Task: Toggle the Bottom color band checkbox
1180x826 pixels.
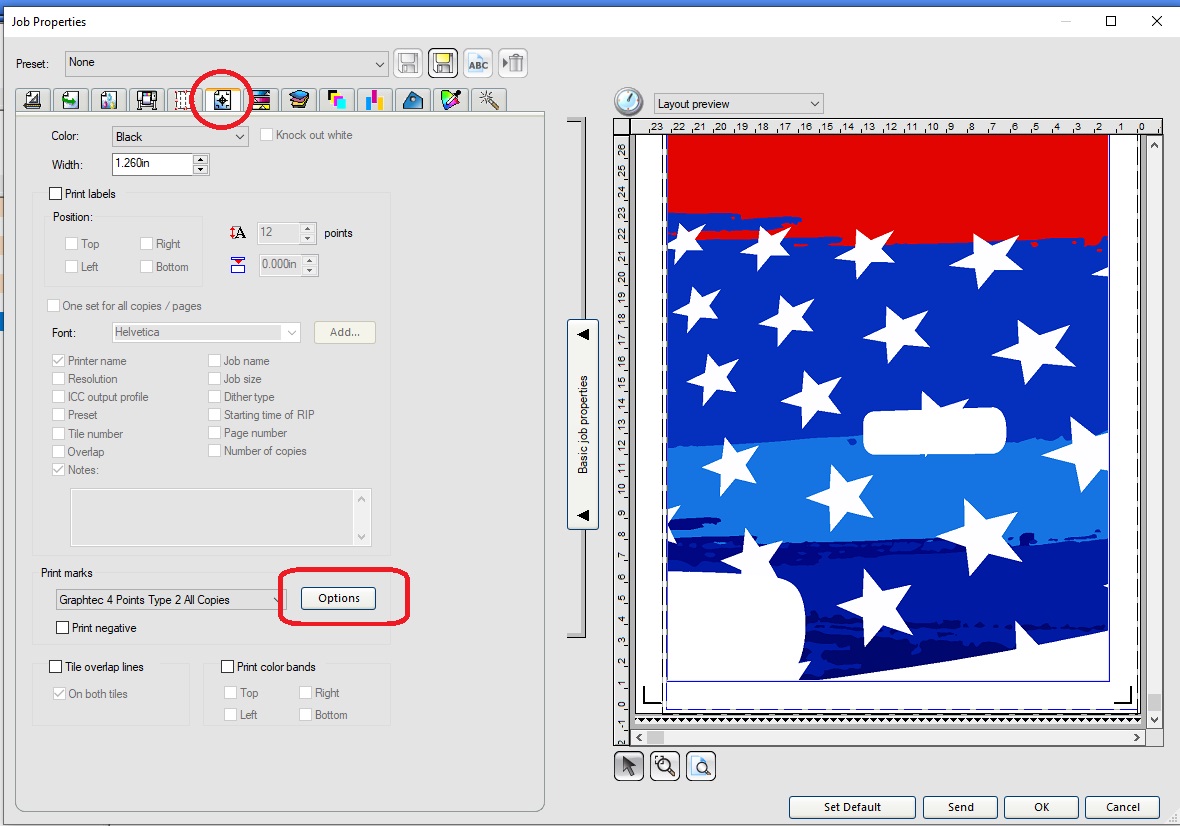Action: coord(306,715)
